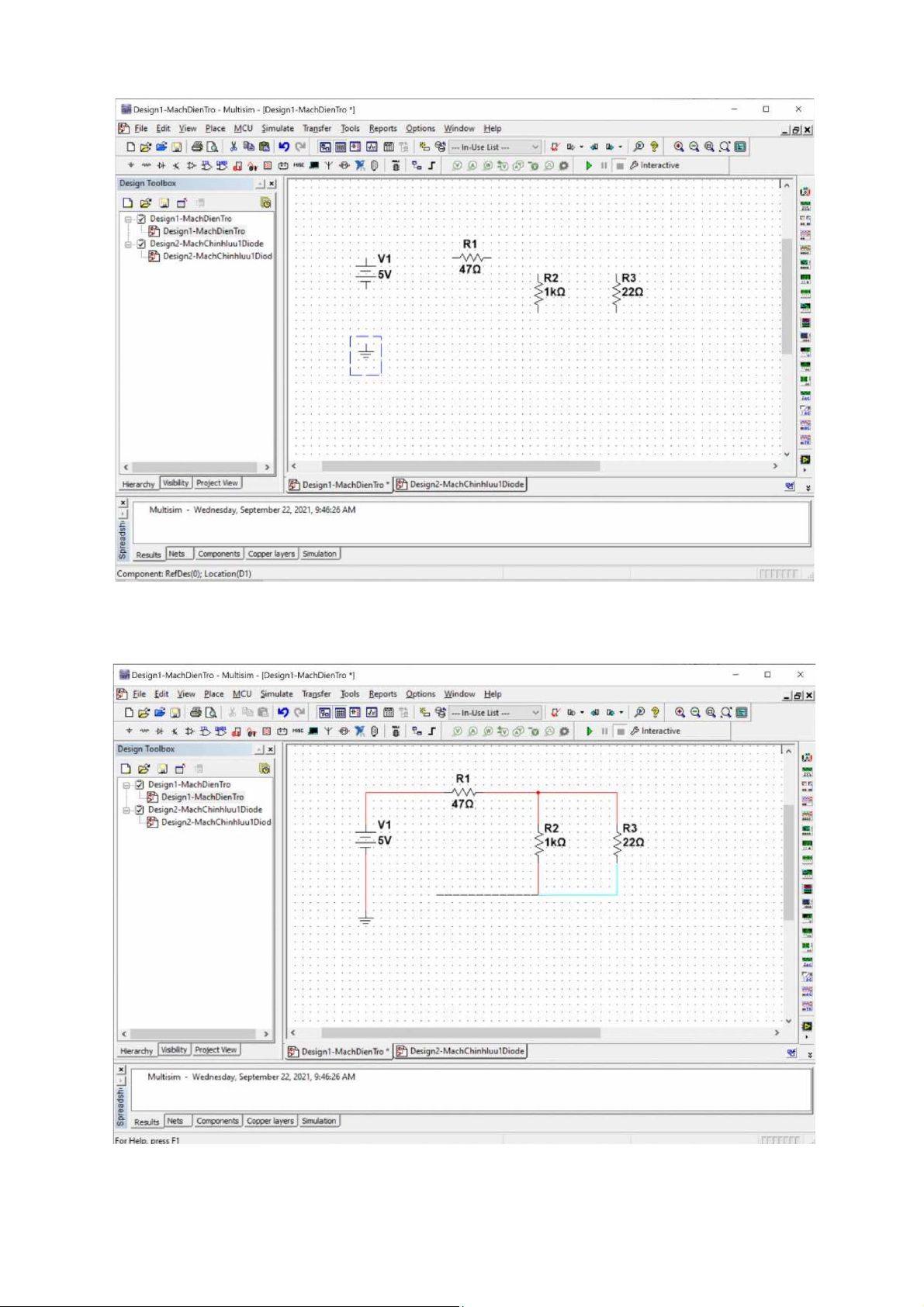The height and width of the screenshot is (1307, 924).
Task: Collapse Design2-MachChinhluu1Diode tree node in lower toolbox
Action: [x=127, y=809]
